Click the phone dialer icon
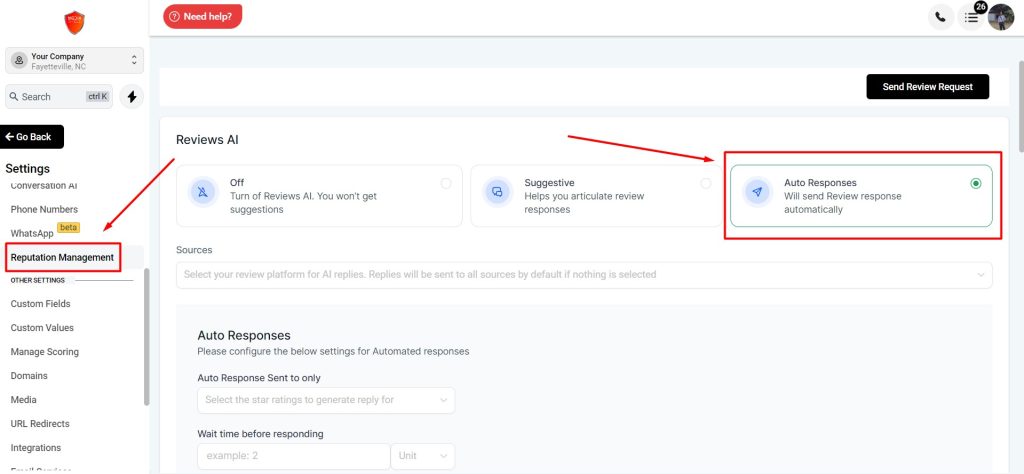1024x474 pixels. tap(940, 18)
